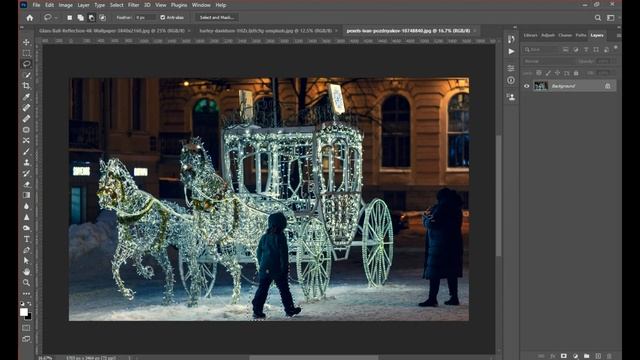
Task: Select the Horizontal Type tool
Action: pyautogui.click(x=26, y=239)
